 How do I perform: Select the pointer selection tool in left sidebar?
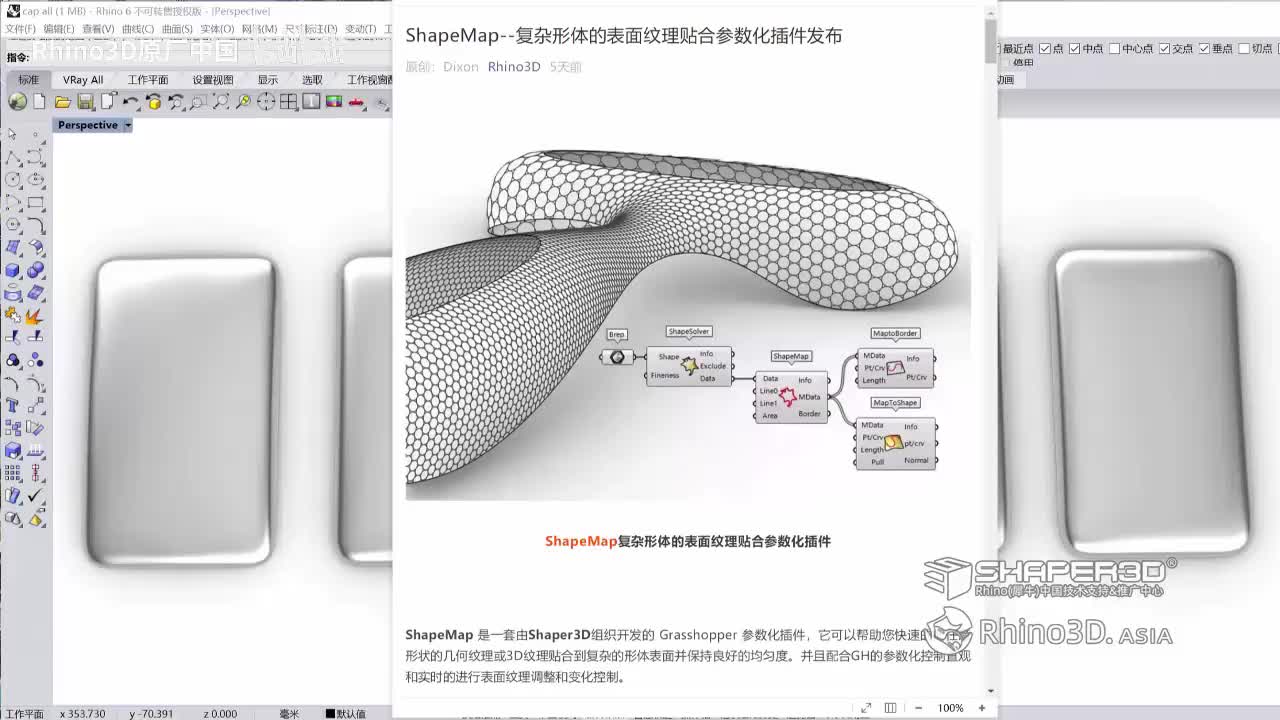(x=13, y=135)
